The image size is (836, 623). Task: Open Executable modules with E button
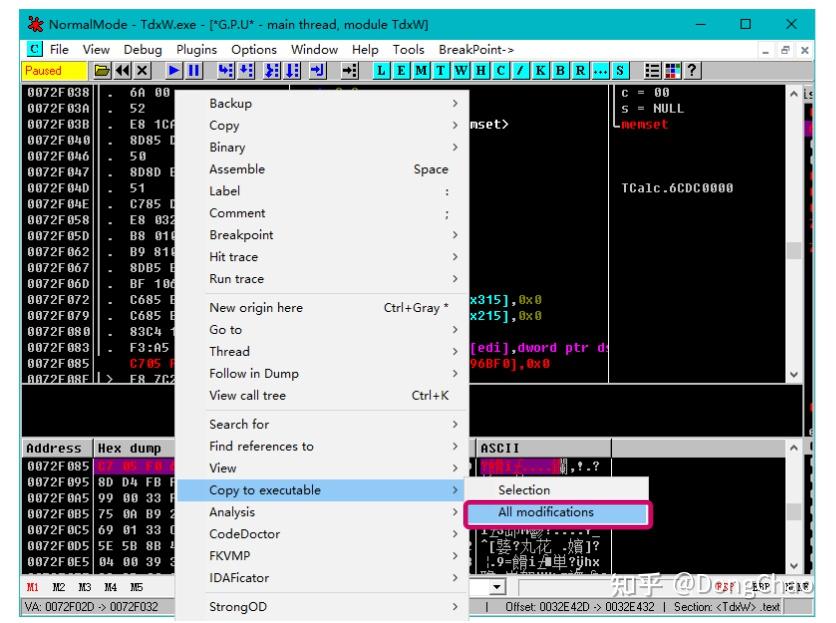(x=401, y=71)
